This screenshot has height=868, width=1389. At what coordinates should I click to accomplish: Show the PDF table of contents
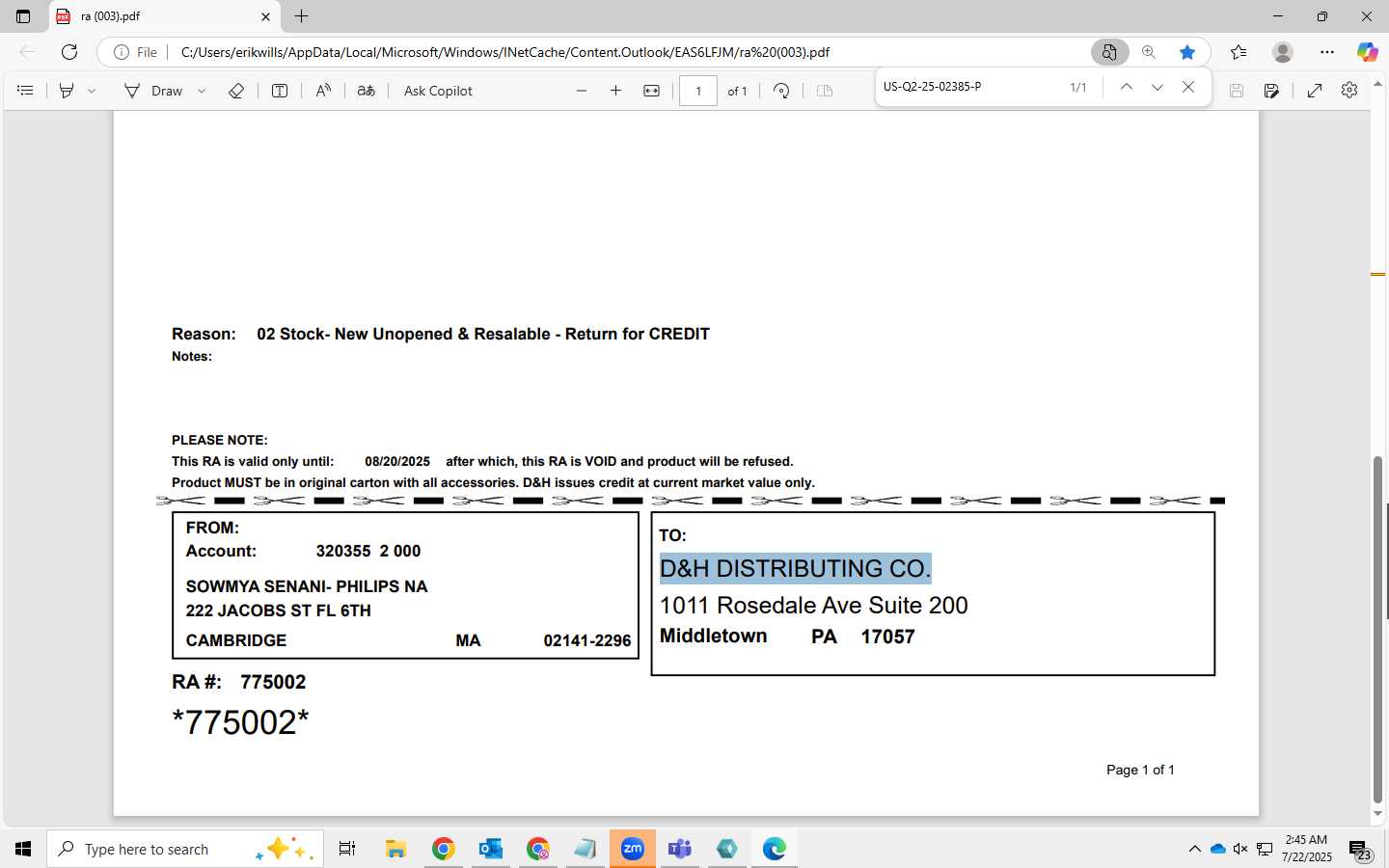click(26, 91)
